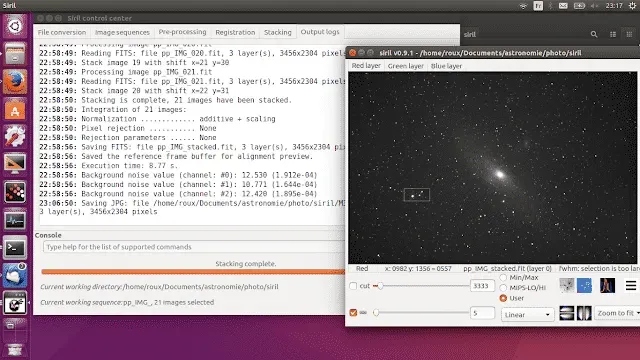Switch file manager to list view
640x360 pixels.
point(613,35)
